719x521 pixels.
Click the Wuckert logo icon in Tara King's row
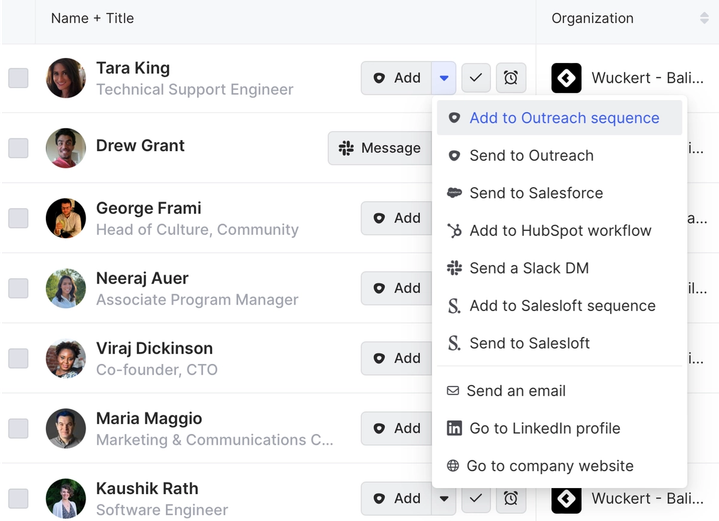pos(567,78)
